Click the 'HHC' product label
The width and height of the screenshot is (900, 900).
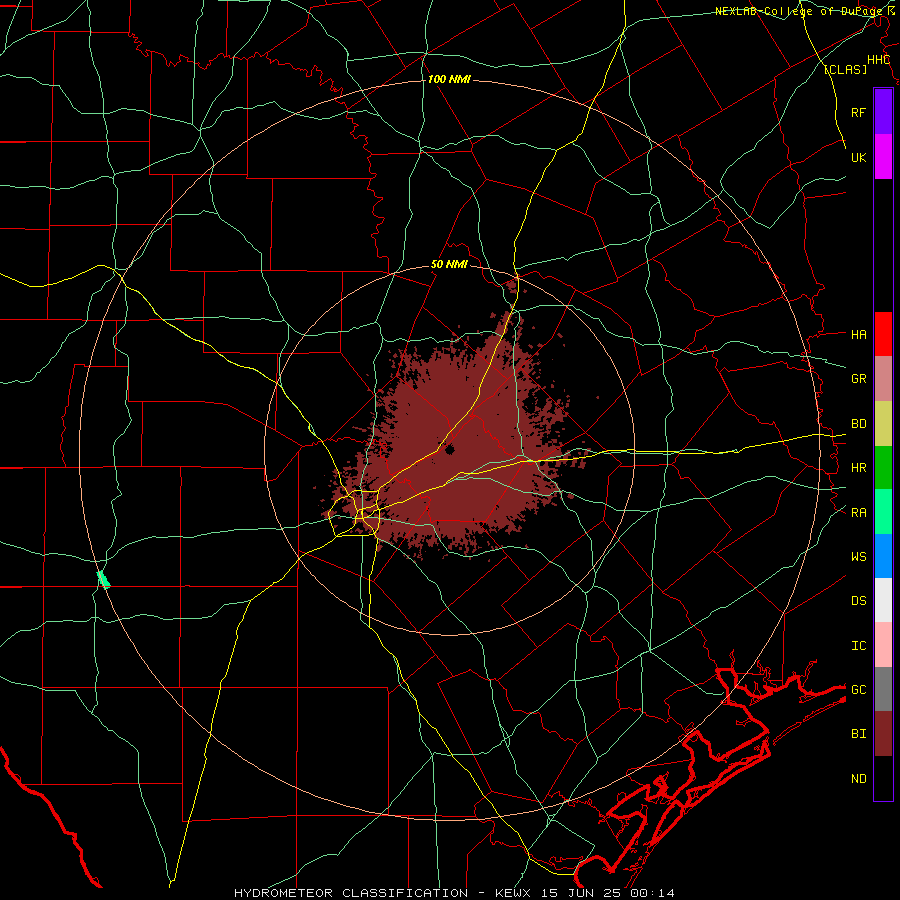(878, 60)
